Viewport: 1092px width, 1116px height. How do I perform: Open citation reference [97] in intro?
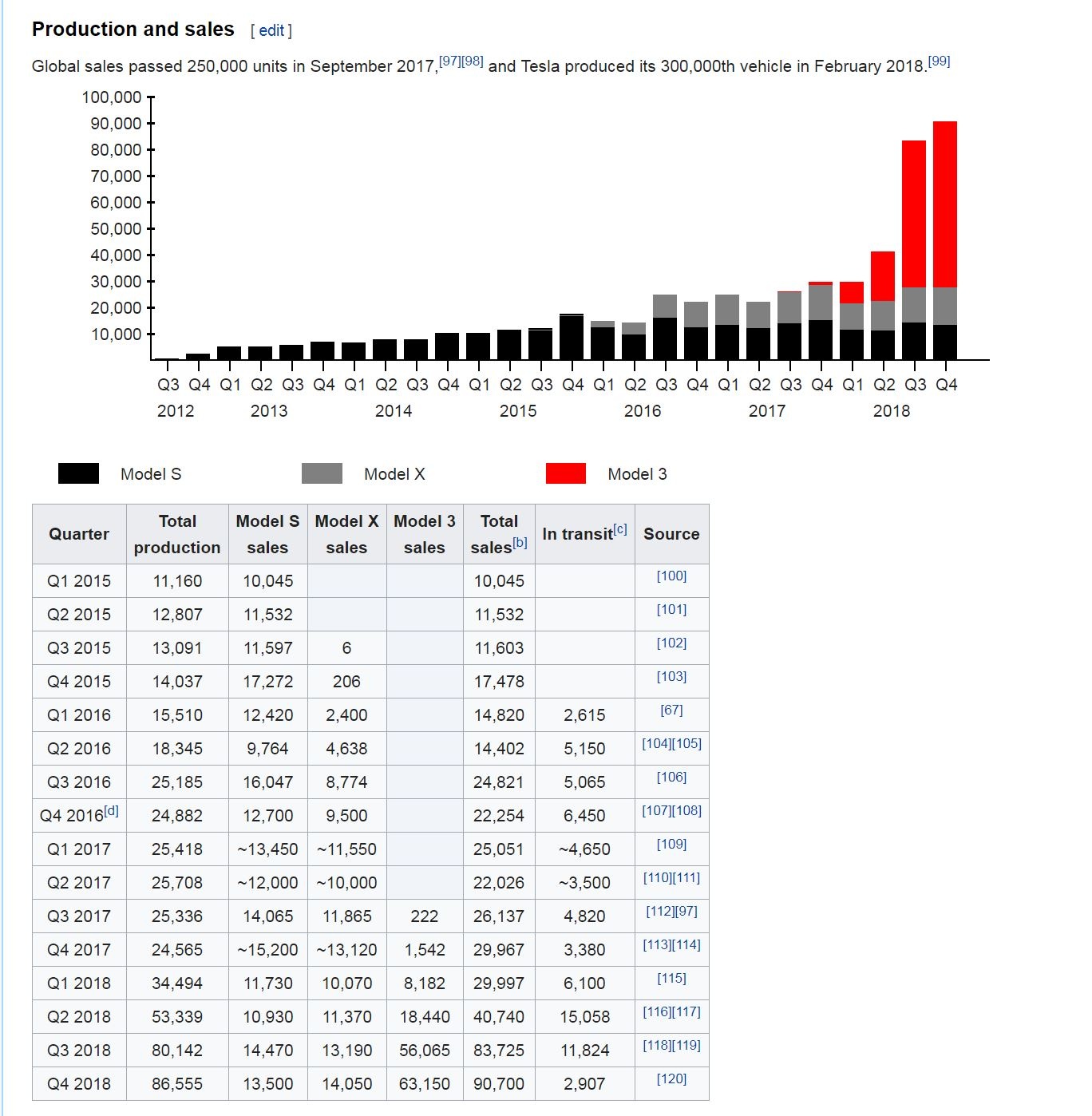pos(450,61)
